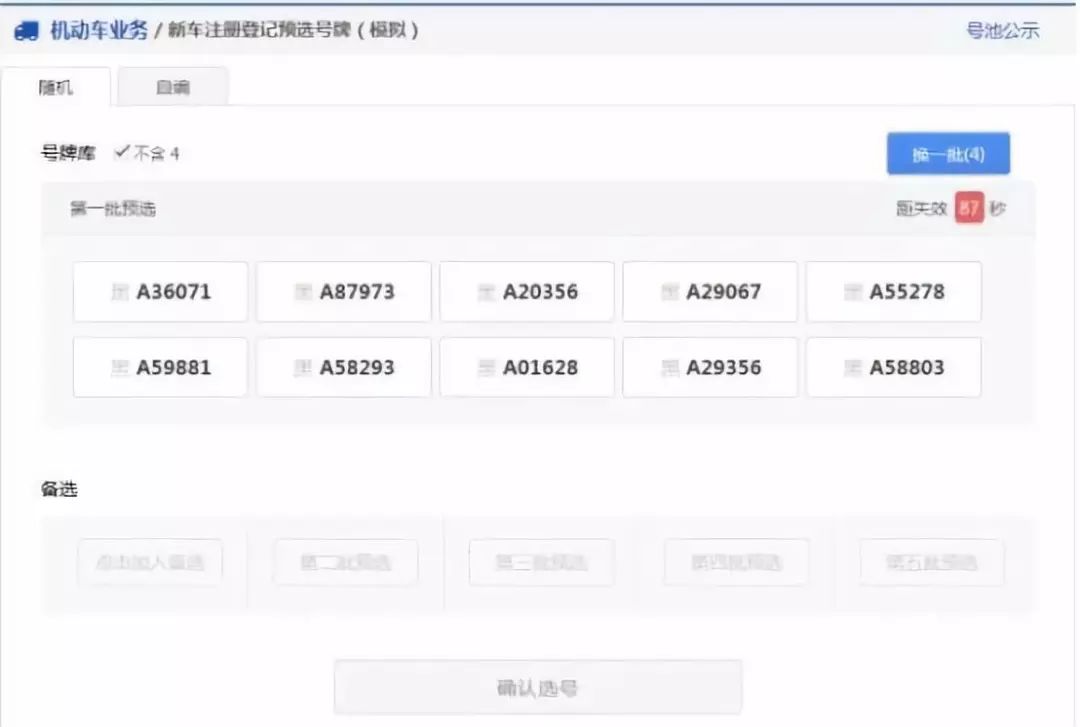Choose plate number A87973
Image resolution: width=1080 pixels, height=727 pixels.
point(344,292)
